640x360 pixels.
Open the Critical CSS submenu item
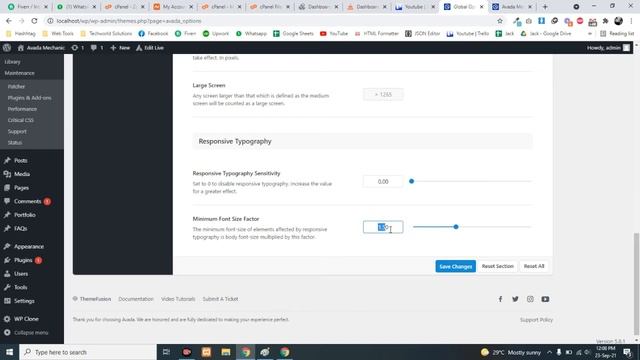pyautogui.click(x=21, y=120)
